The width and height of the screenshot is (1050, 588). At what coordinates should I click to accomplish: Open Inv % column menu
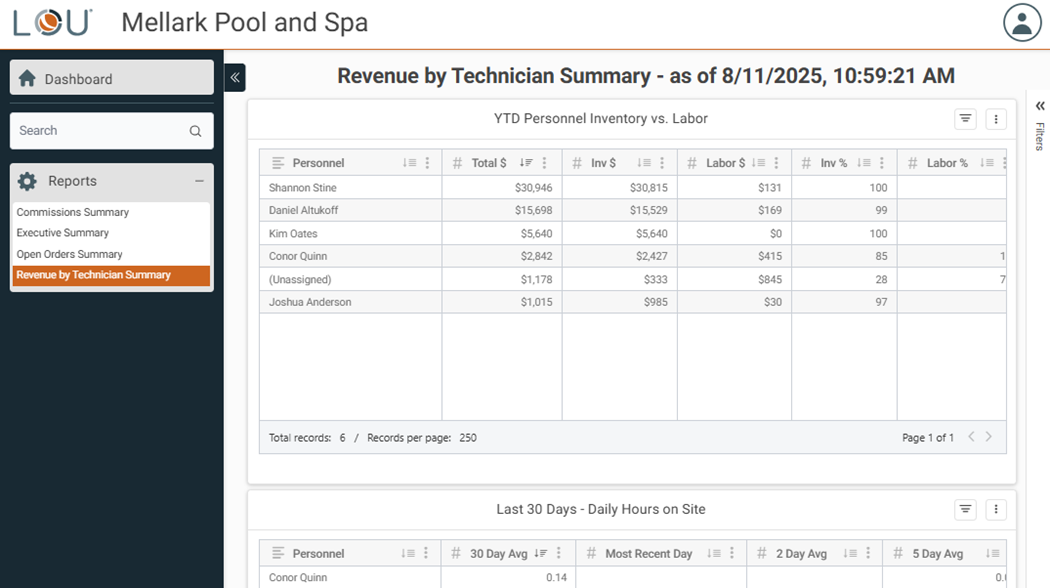tap(882, 163)
